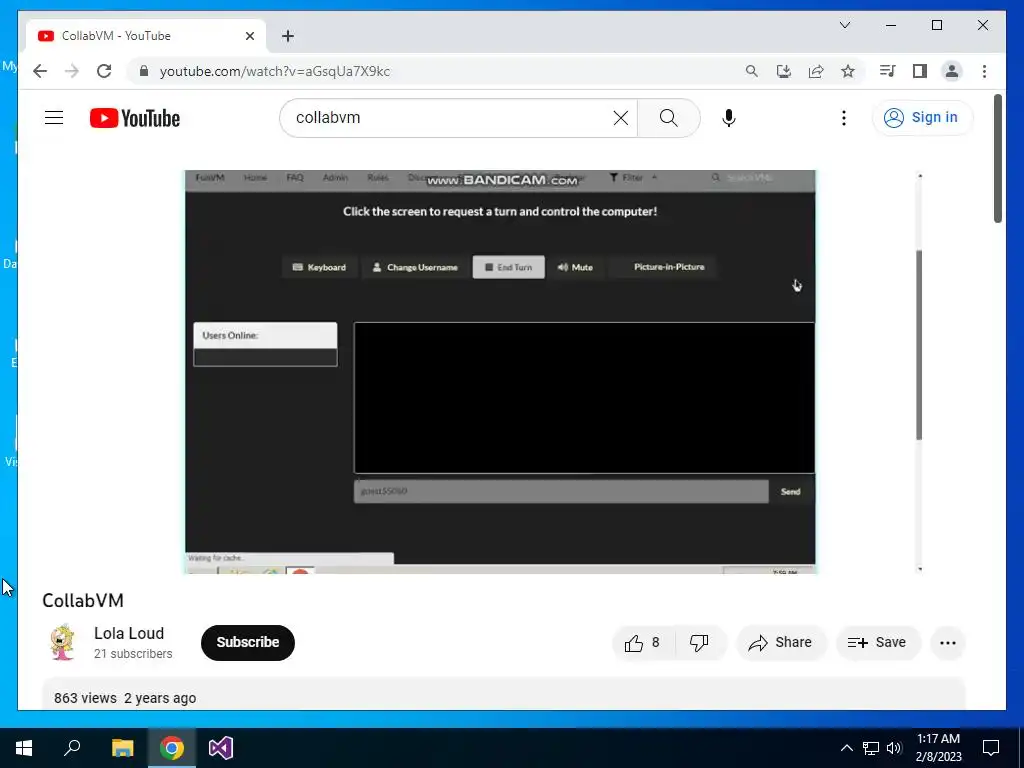The width and height of the screenshot is (1024, 768).
Task: Select the CollabVM - YouTube tab
Action: pyautogui.click(x=146, y=36)
